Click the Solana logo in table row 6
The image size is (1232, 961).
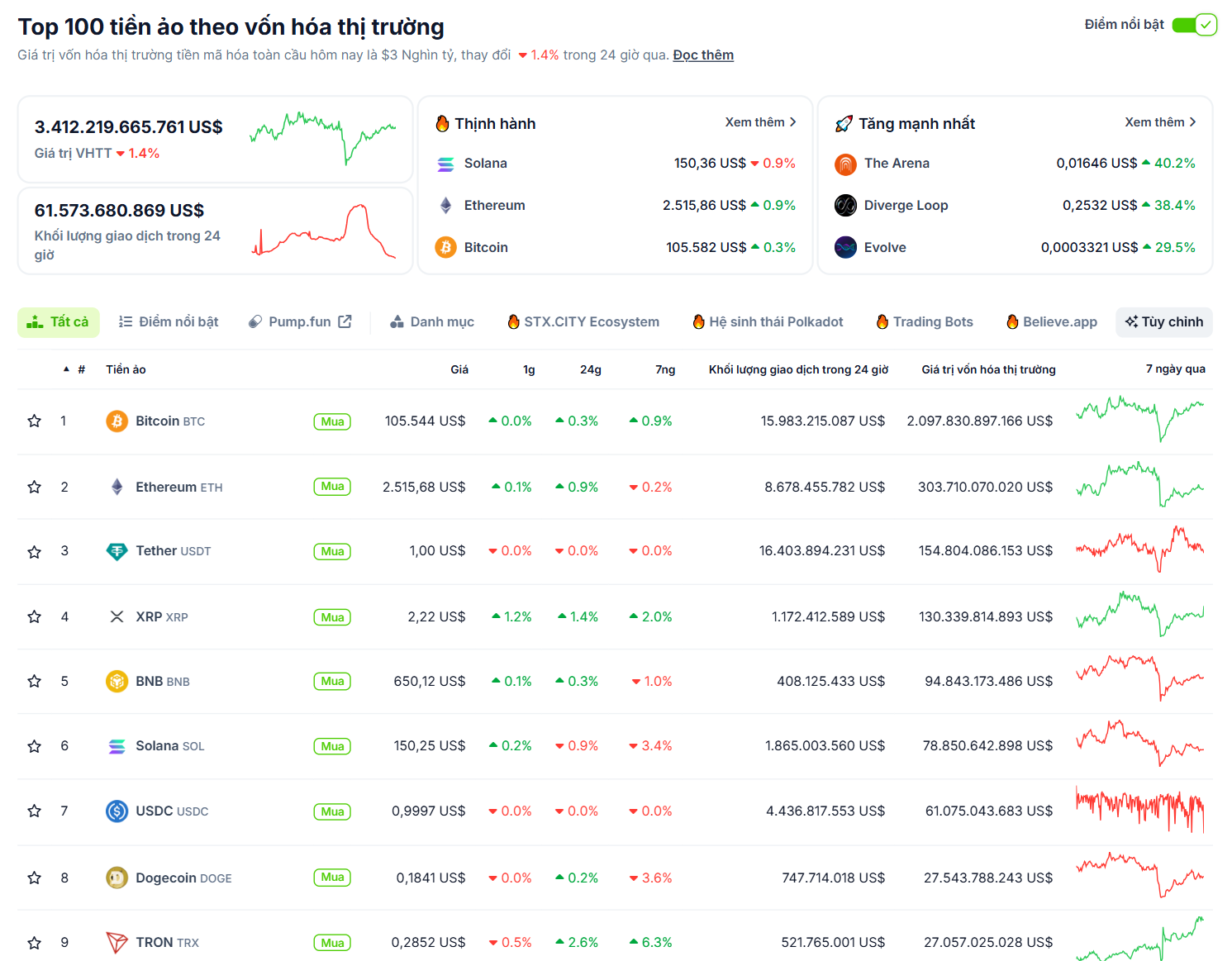coord(117,746)
